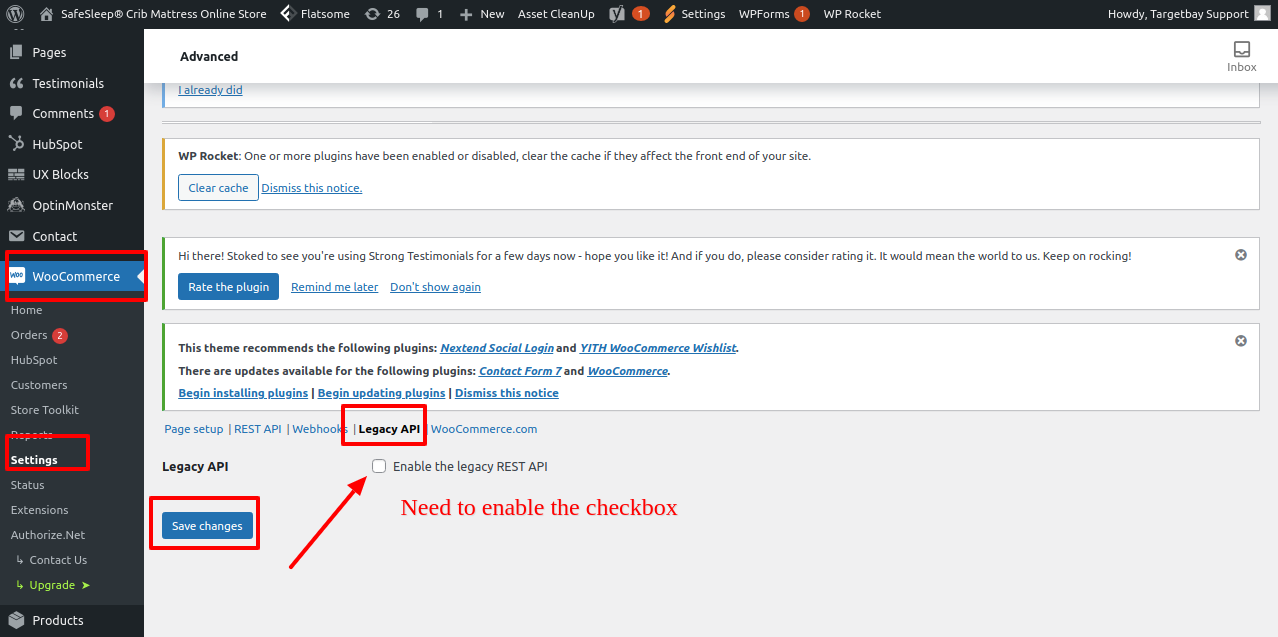The width and height of the screenshot is (1278, 637).
Task: Open the Authorize.Net submenu item
Action: pyautogui.click(x=48, y=535)
